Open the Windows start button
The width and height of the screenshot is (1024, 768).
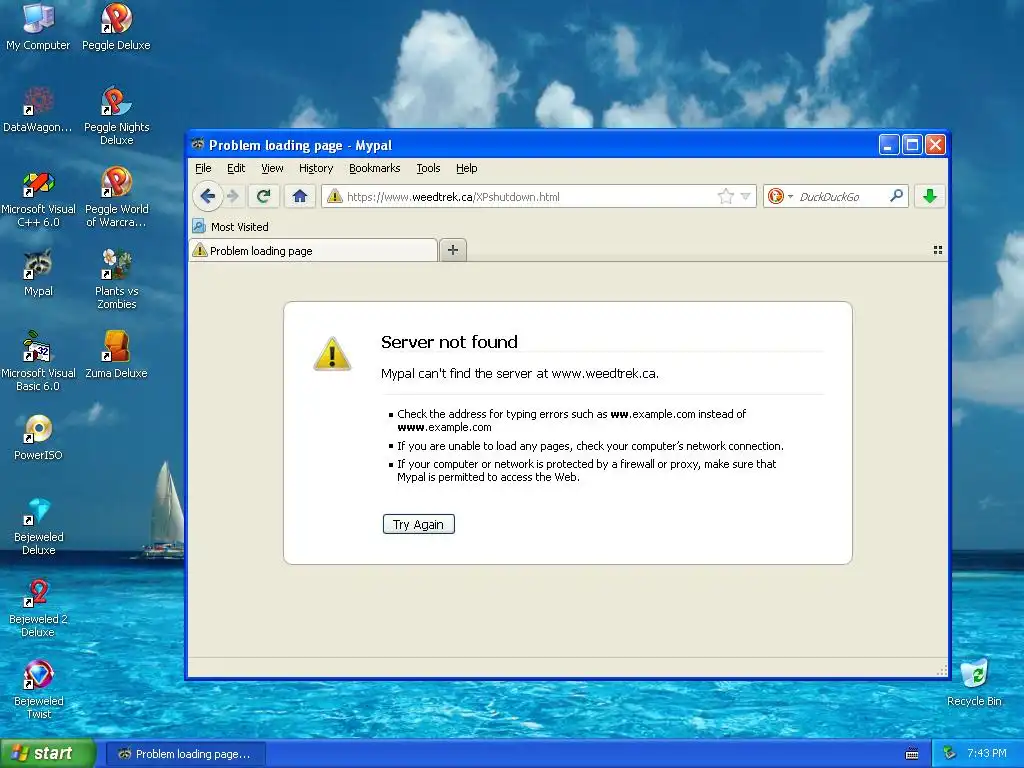pos(48,754)
